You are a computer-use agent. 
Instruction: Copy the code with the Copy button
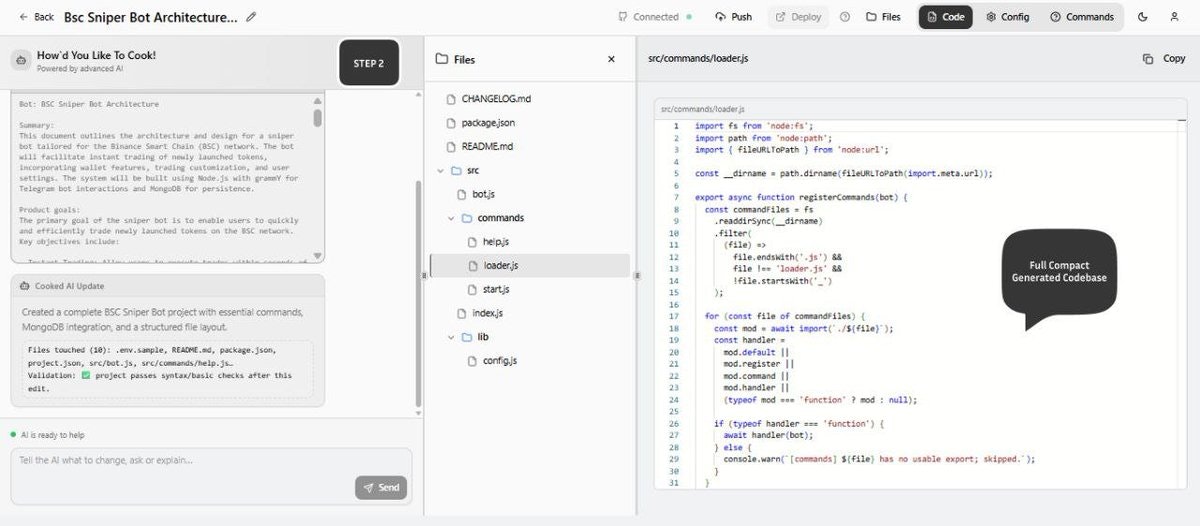[1164, 59]
